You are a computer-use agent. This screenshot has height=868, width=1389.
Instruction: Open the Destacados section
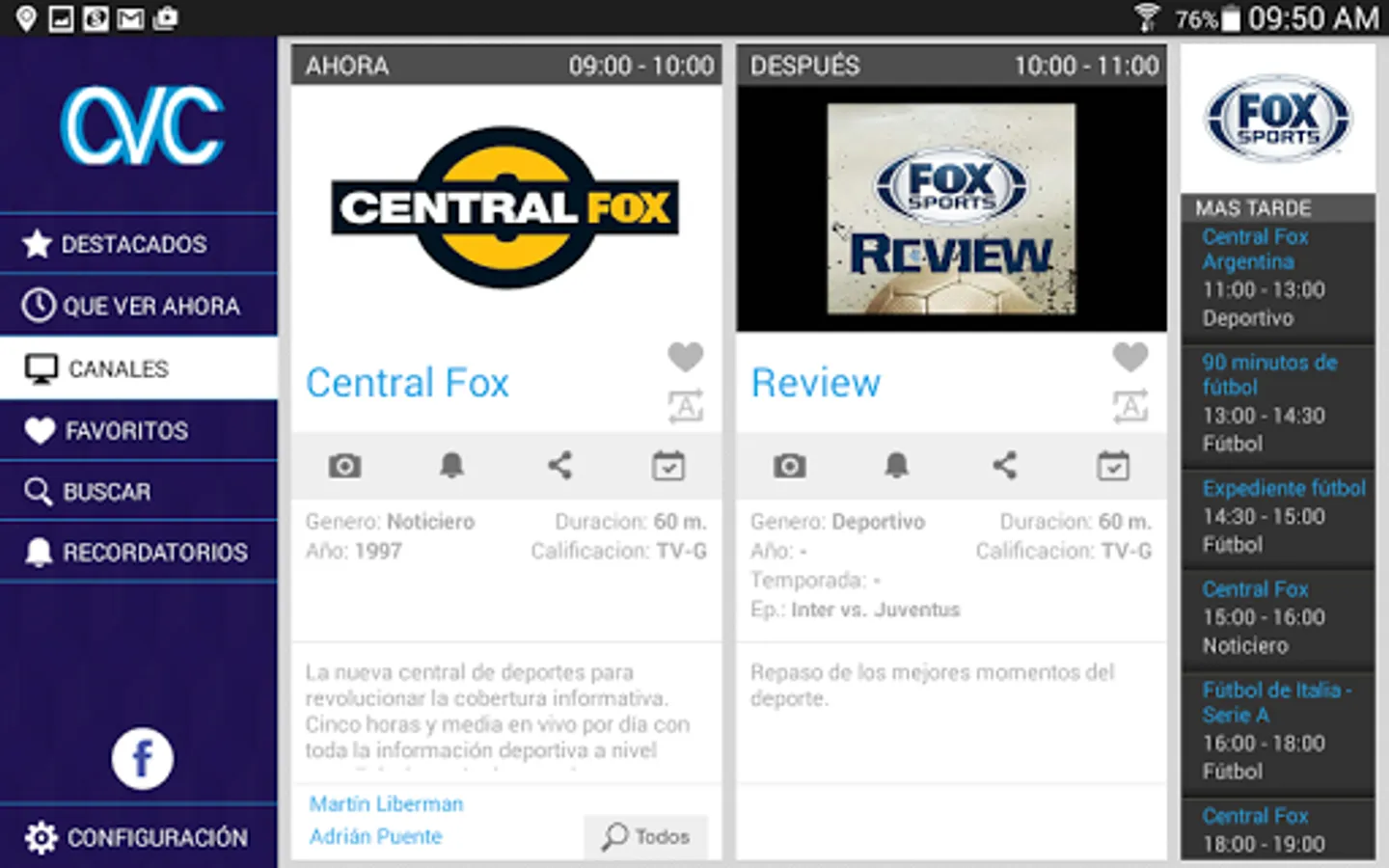pos(138,244)
